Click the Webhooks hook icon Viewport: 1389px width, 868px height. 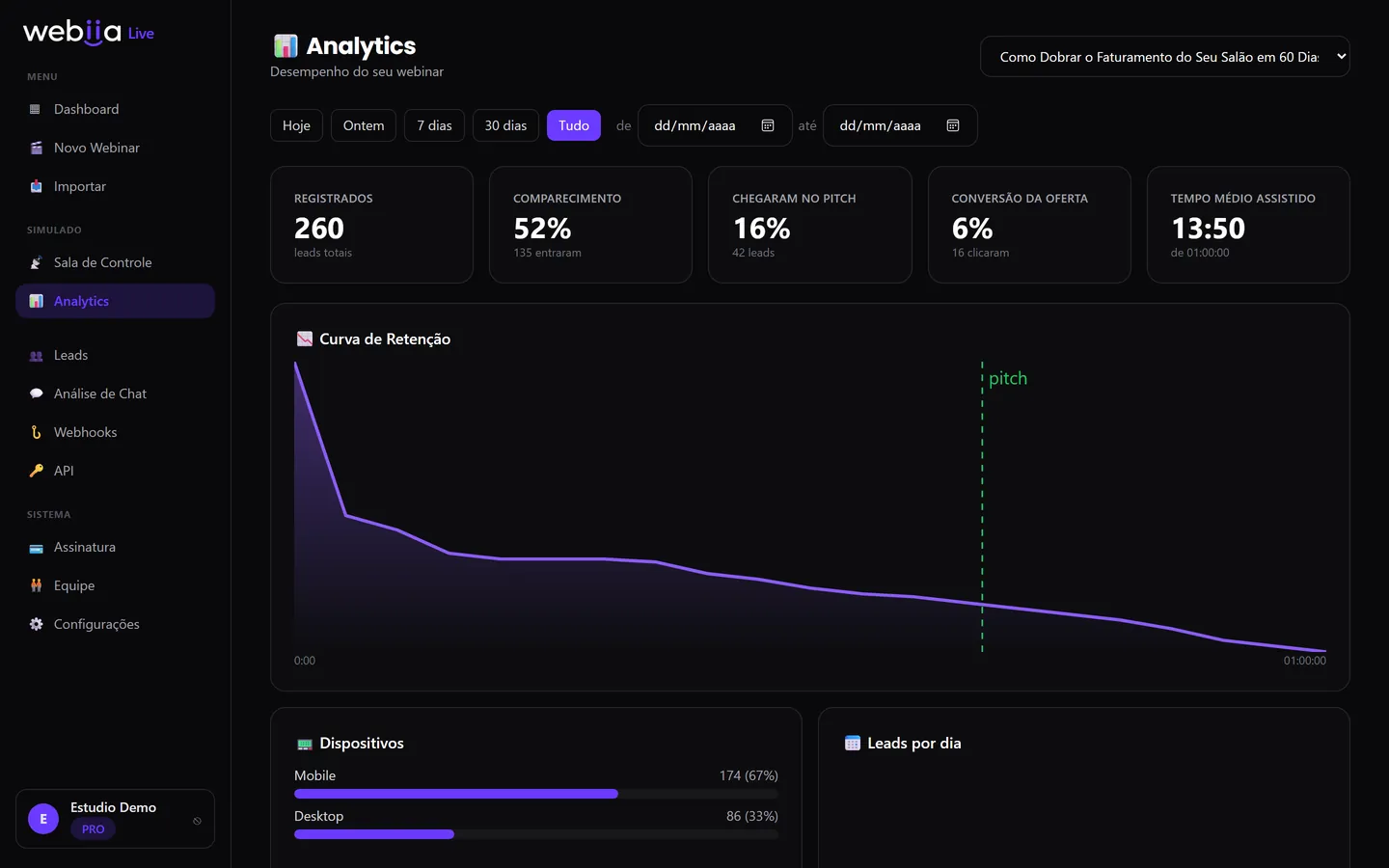(x=36, y=432)
